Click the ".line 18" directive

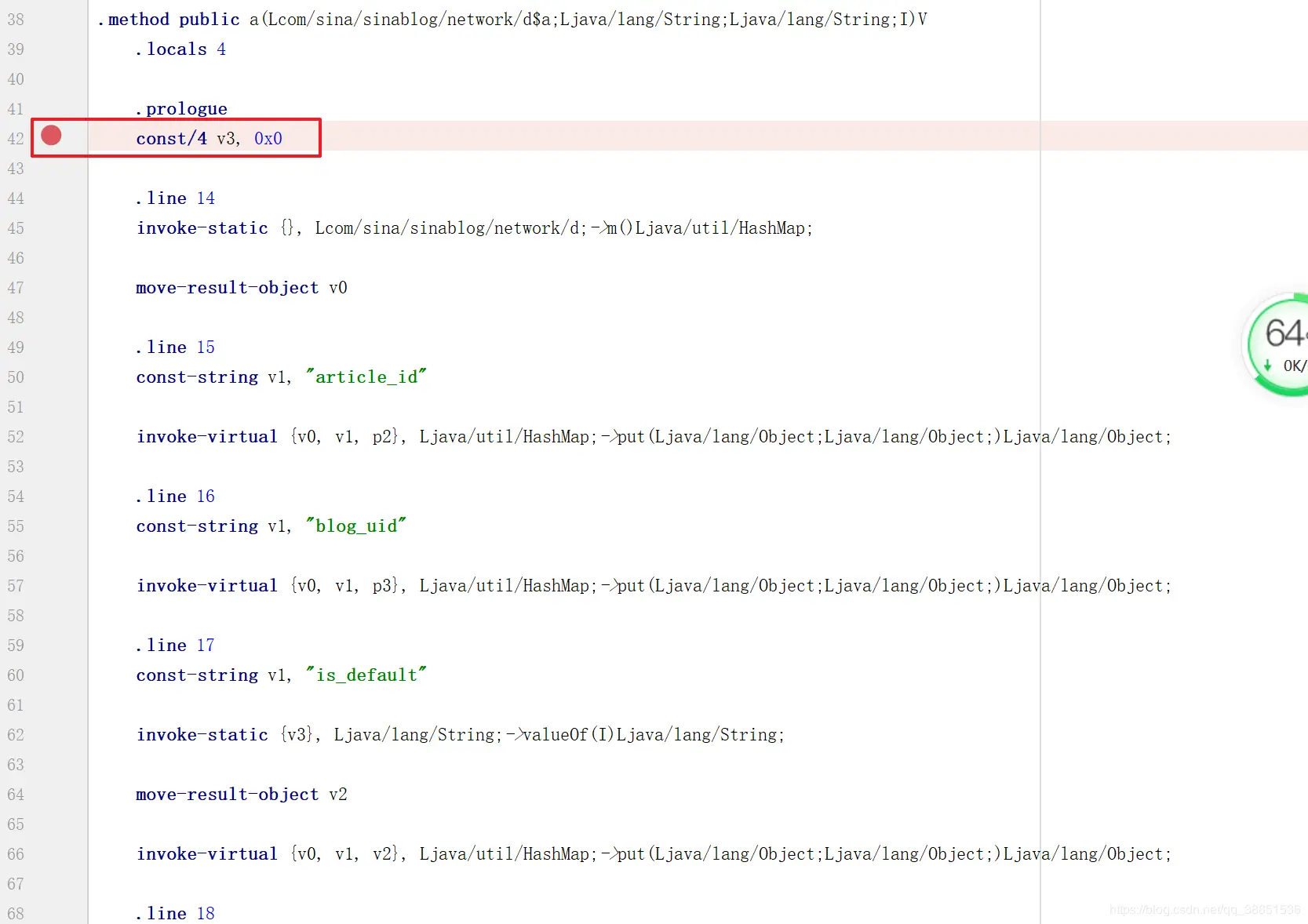pyautogui.click(x=176, y=914)
